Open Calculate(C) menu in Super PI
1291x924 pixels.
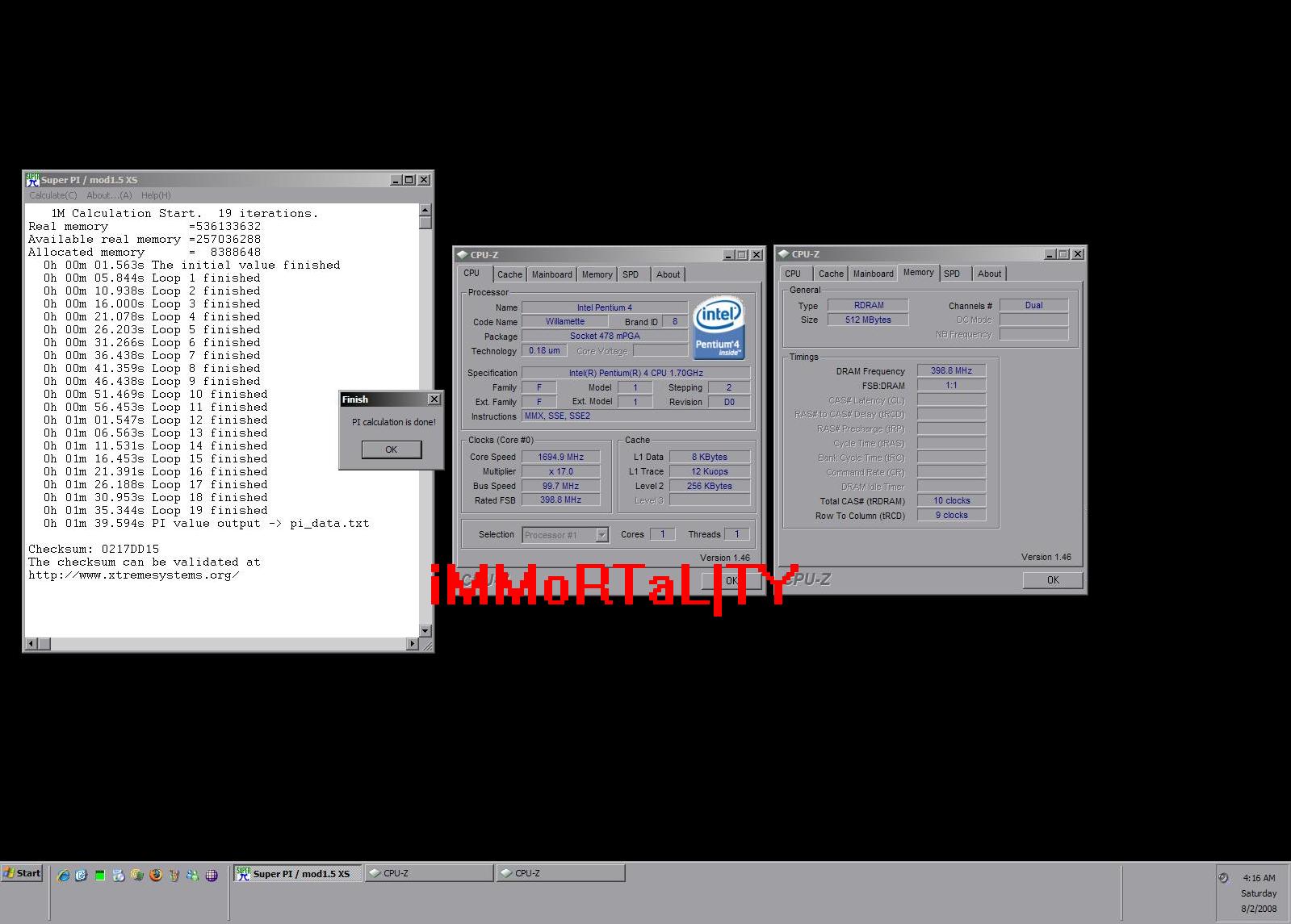pyautogui.click(x=52, y=195)
